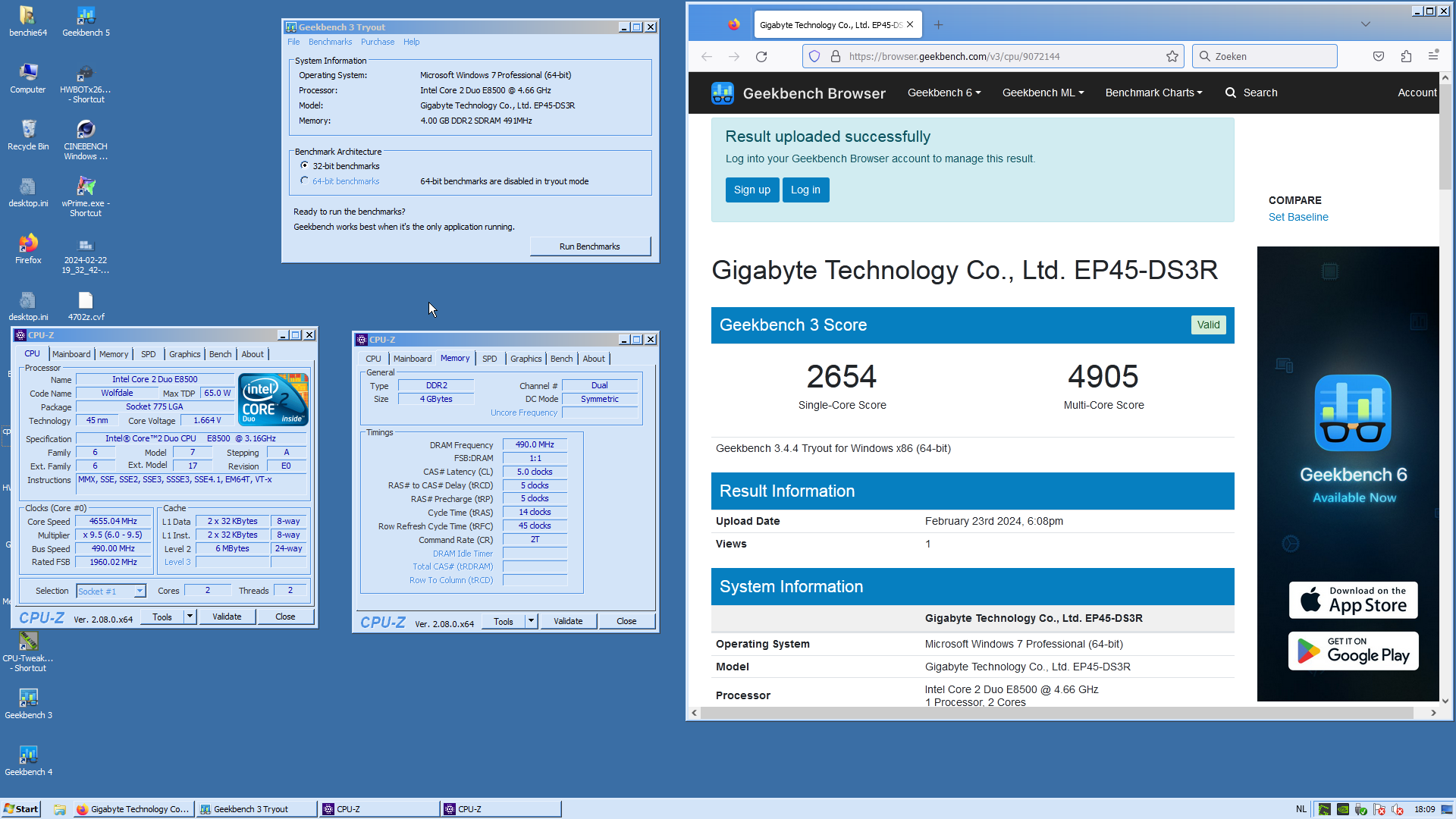Open File menu in Geekbench 3 Tryout

(293, 42)
